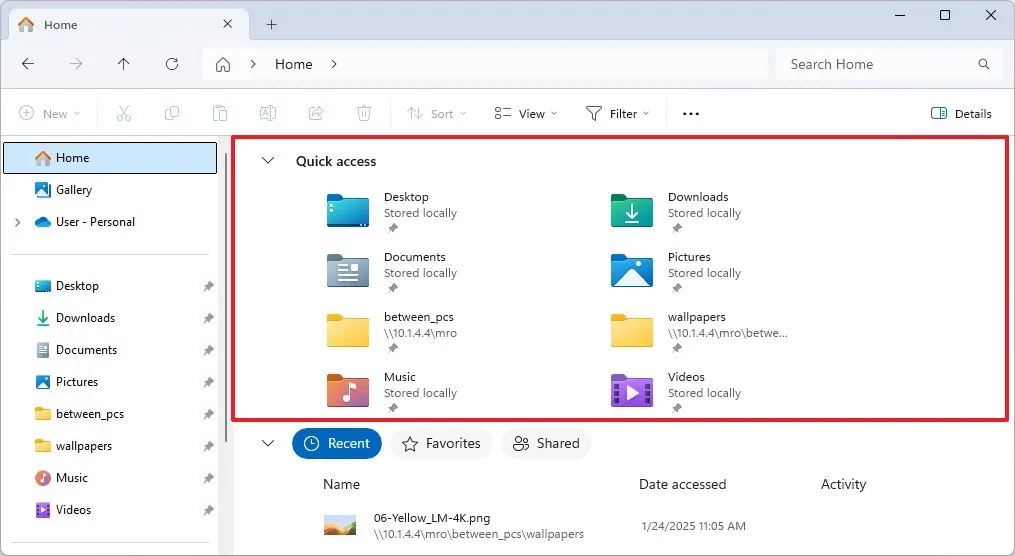Click the Share toolbar icon
Image resolution: width=1015 pixels, height=556 pixels.
click(x=316, y=113)
